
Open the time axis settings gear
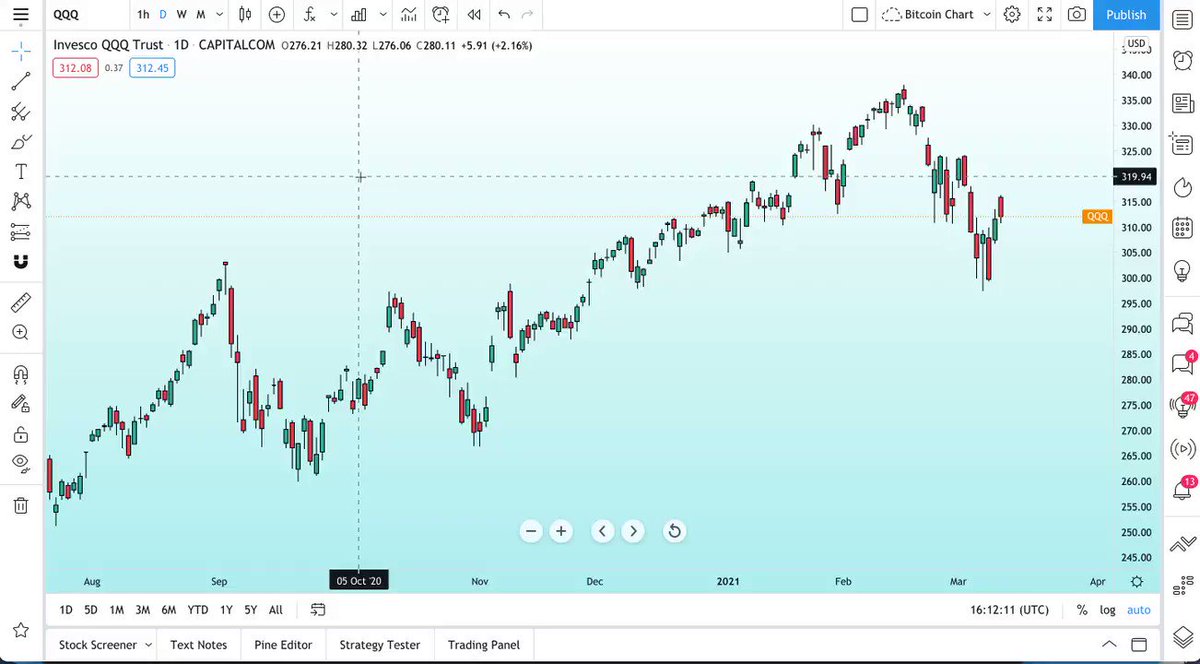[x=1137, y=582]
